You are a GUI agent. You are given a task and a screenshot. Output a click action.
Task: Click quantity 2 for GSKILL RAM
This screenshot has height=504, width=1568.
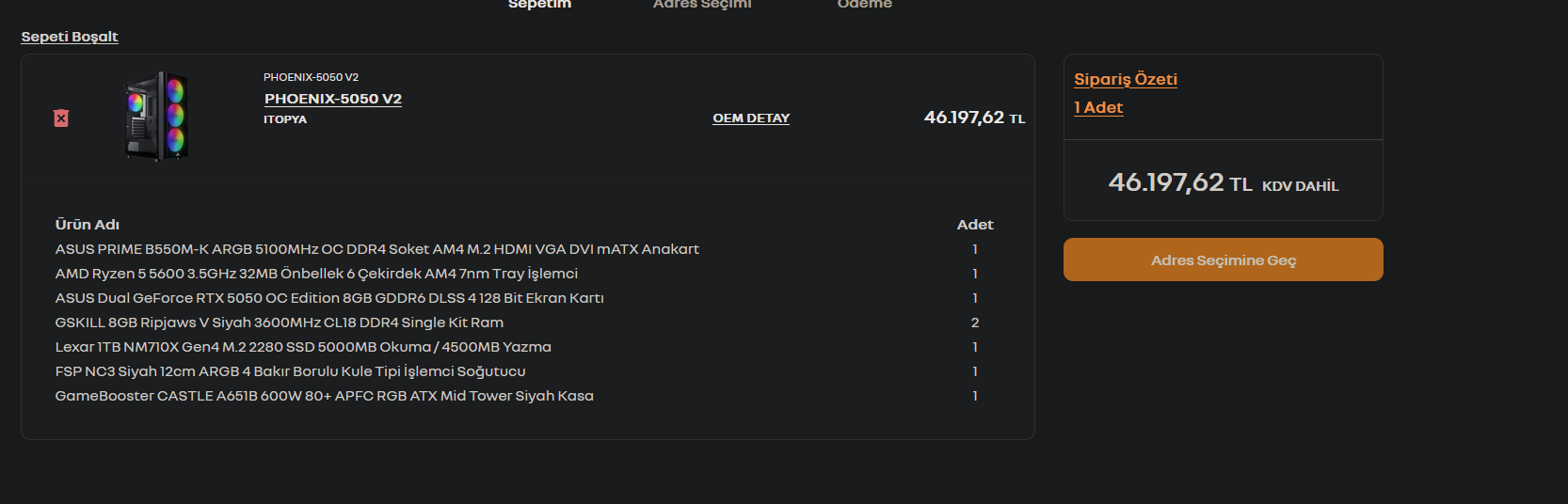coord(975,323)
